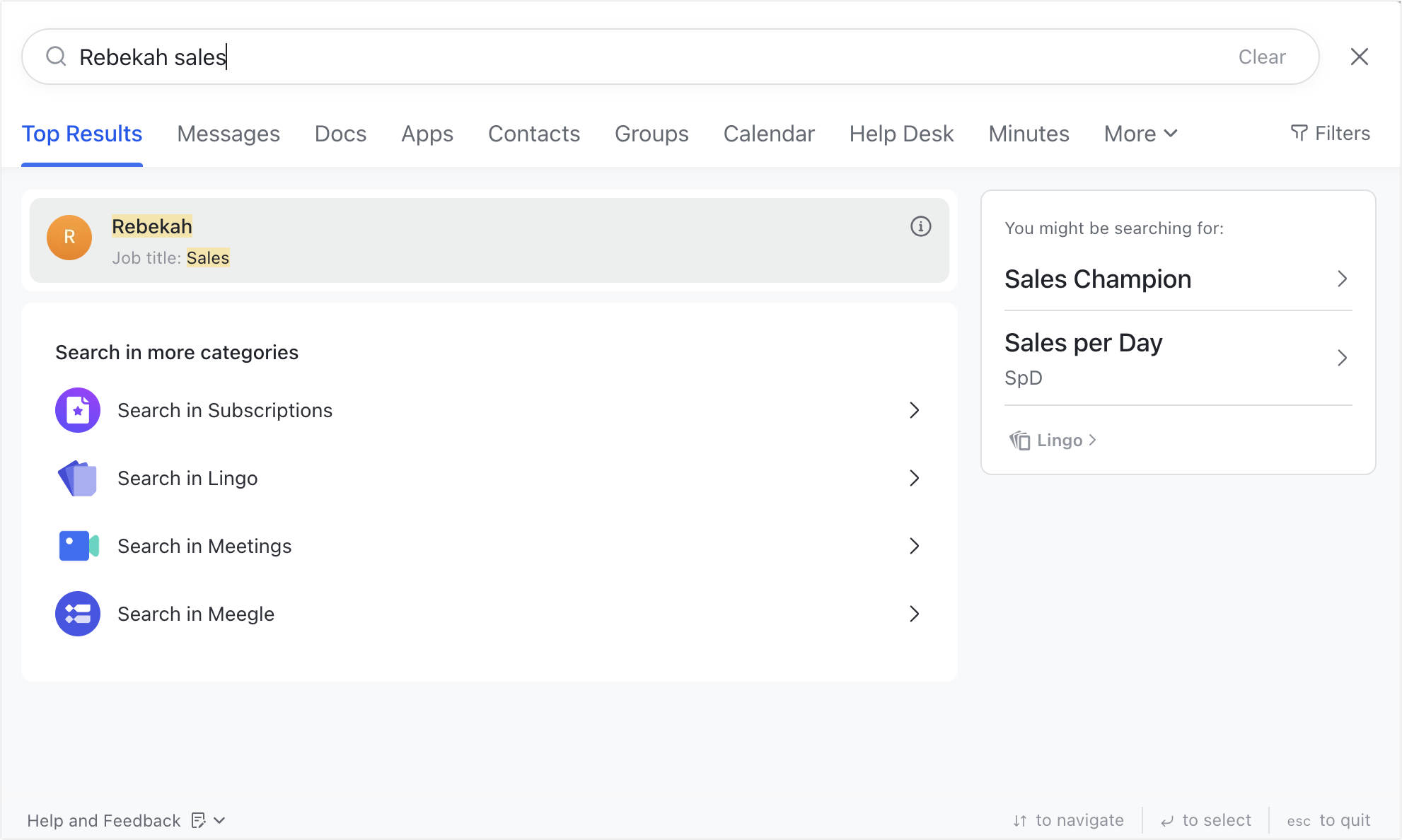Click Search in Meegle label
The width and height of the screenshot is (1402, 840).
196,614
